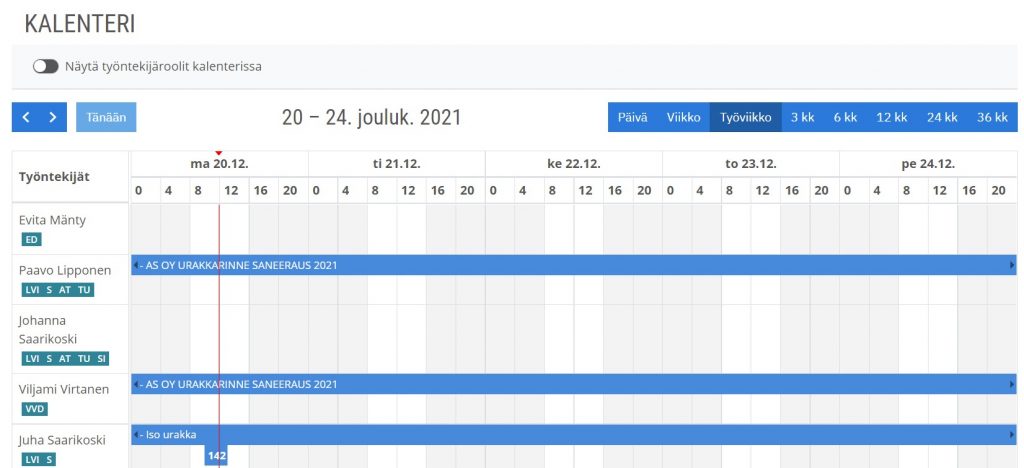Jump to Tänään
The image size is (1024, 468).
pyautogui.click(x=106, y=117)
